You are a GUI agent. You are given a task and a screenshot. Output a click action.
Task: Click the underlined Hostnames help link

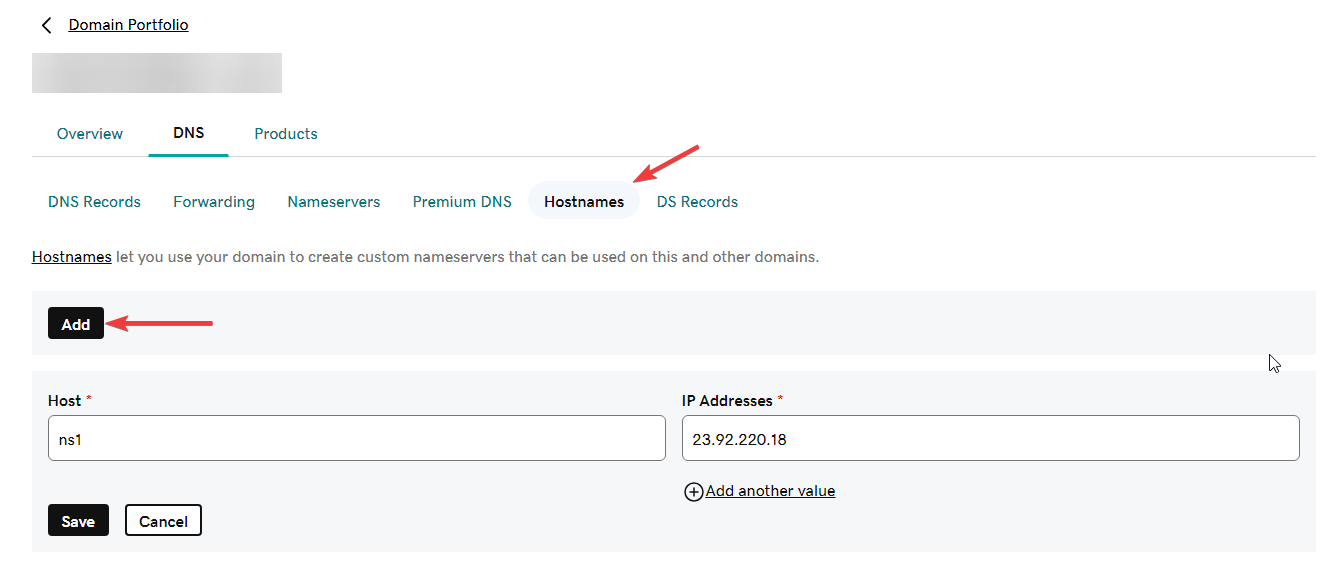point(72,257)
